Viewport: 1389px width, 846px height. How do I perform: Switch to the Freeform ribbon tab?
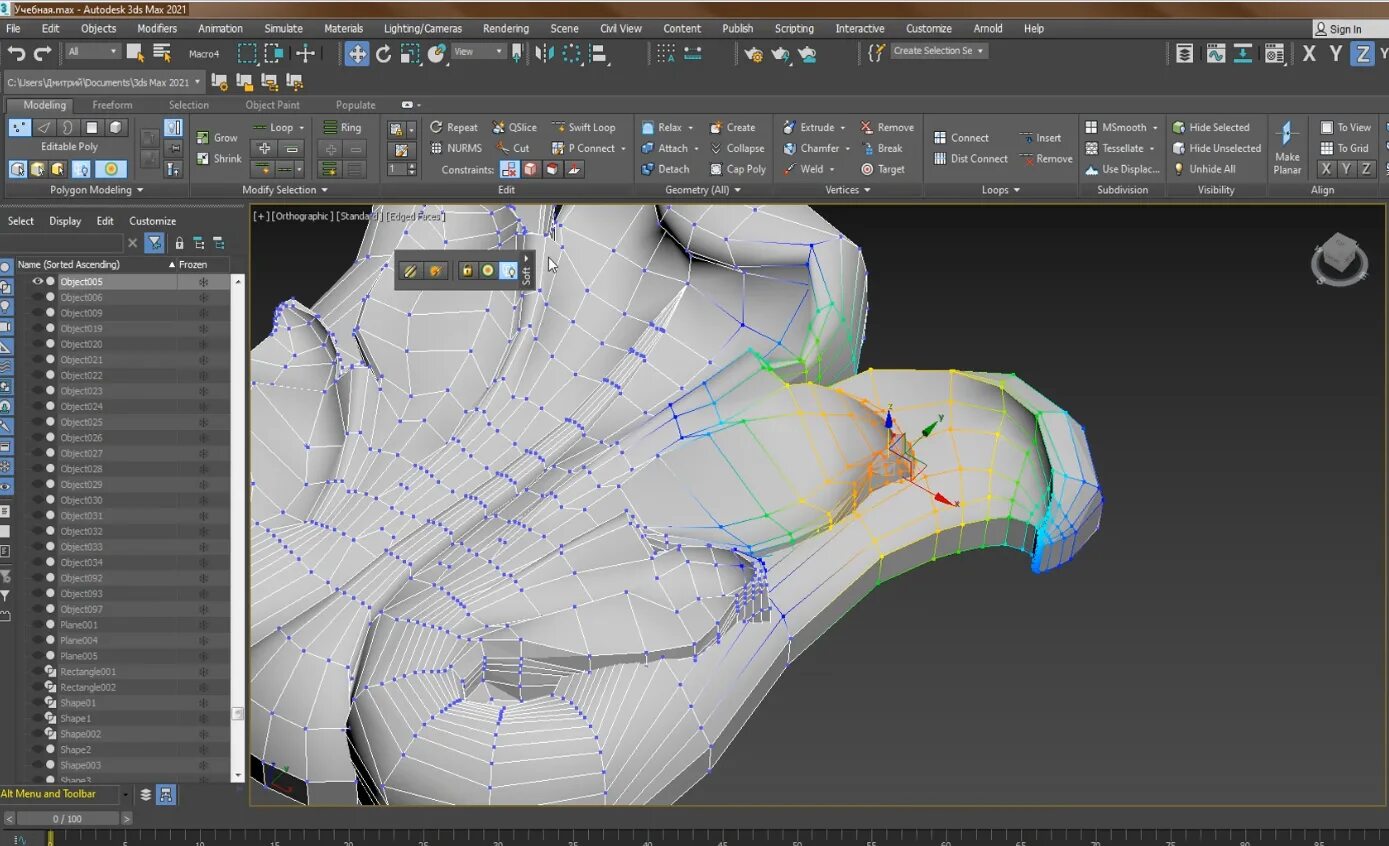click(112, 105)
